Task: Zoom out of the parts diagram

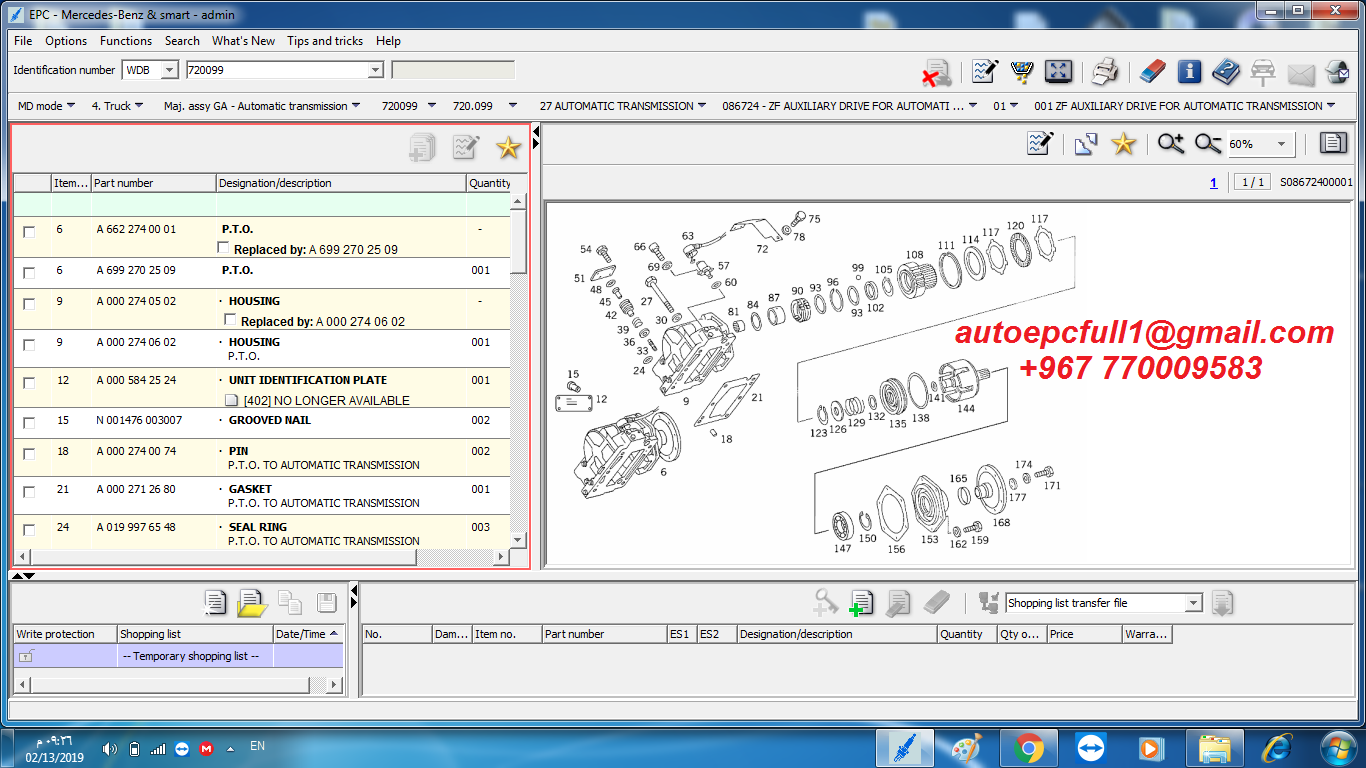Action: click(x=1208, y=144)
